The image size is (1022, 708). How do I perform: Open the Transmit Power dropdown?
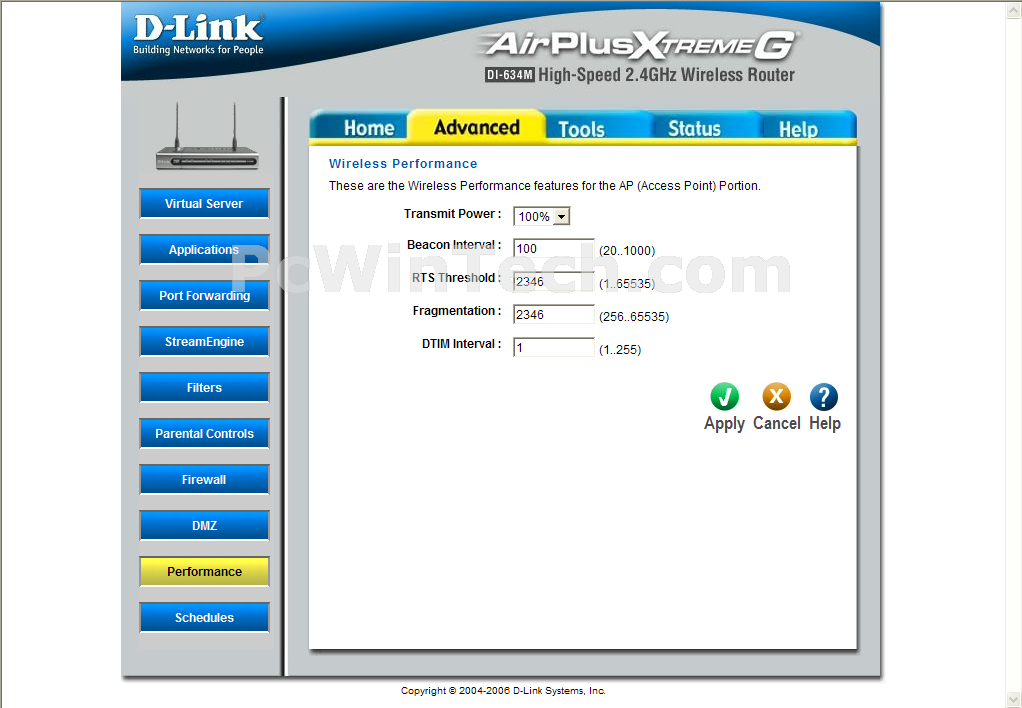pos(542,216)
